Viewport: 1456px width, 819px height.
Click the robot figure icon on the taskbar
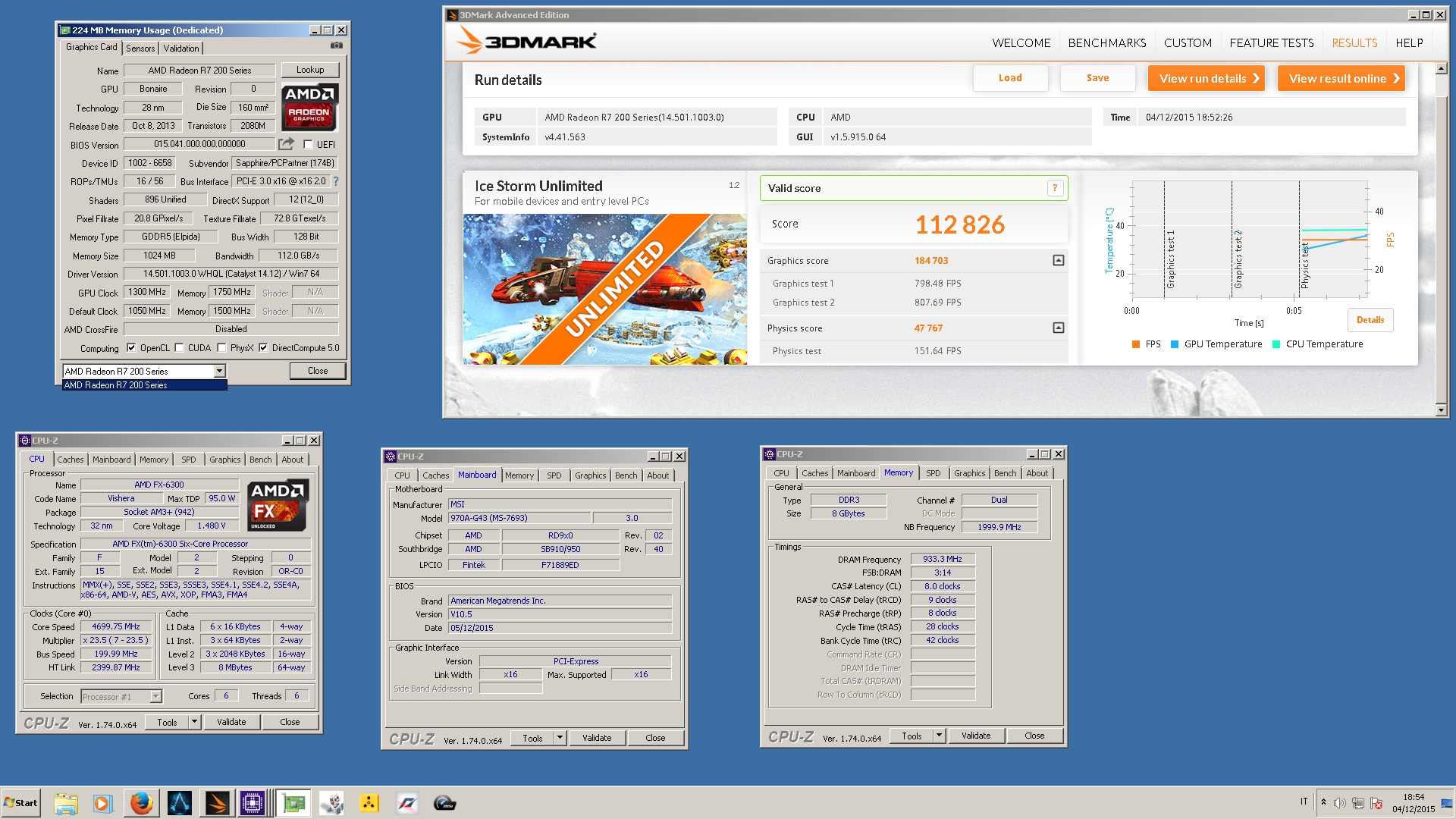331,803
